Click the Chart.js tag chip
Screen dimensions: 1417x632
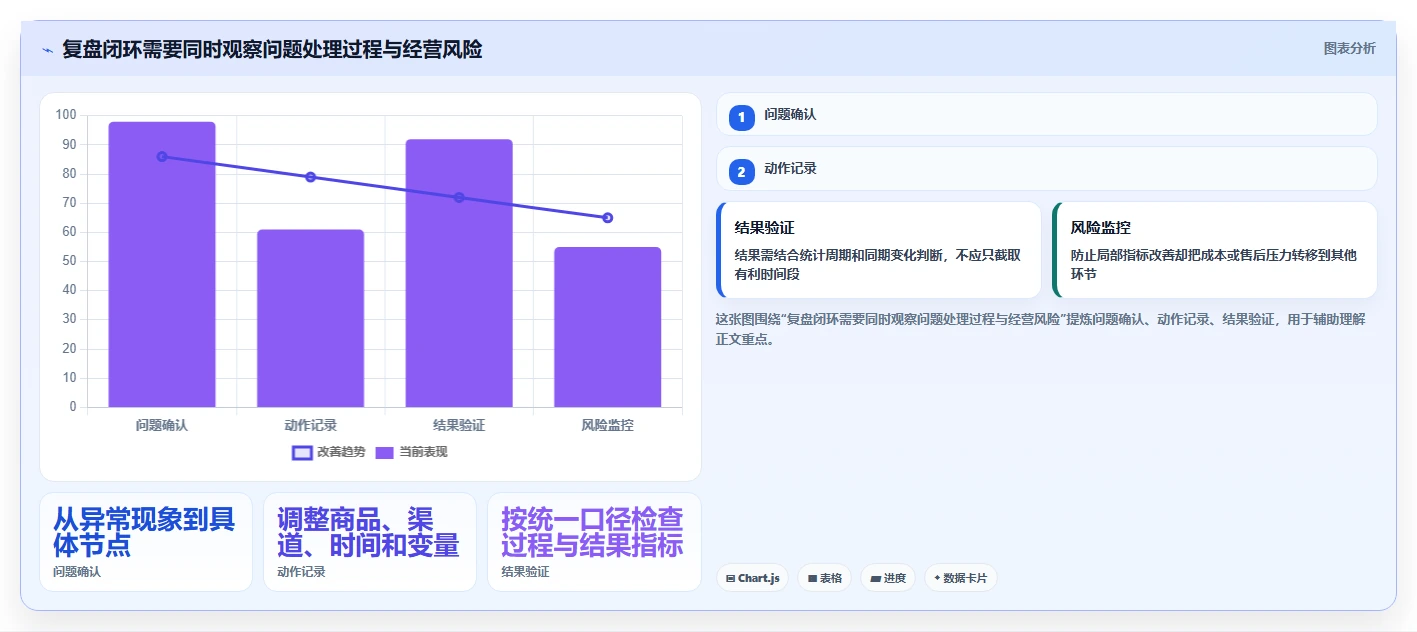752,578
